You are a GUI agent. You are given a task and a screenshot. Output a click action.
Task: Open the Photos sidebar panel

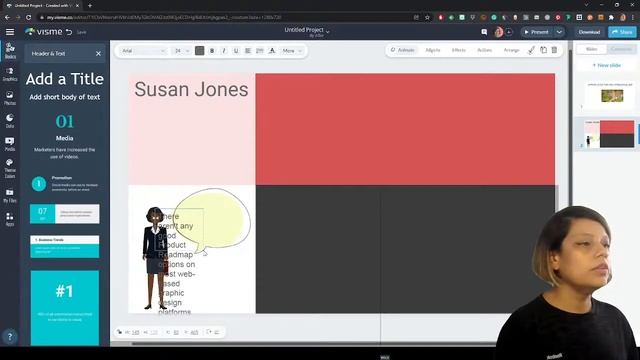point(10,98)
